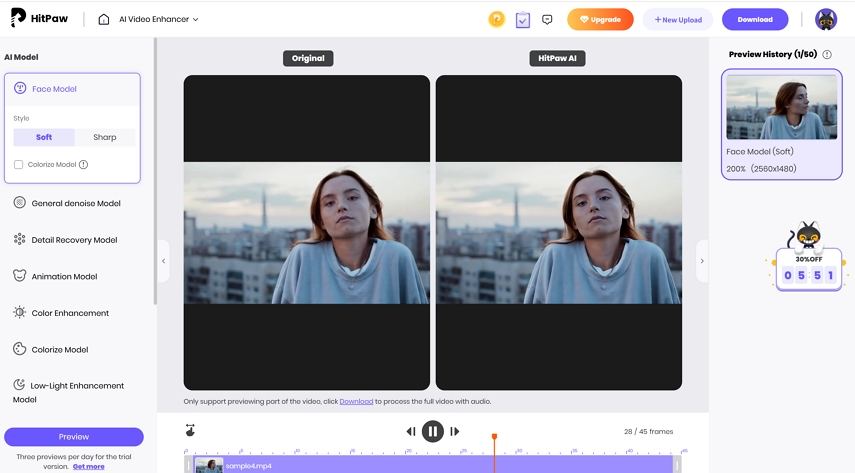Click the Face Model icon

[x=20, y=88]
